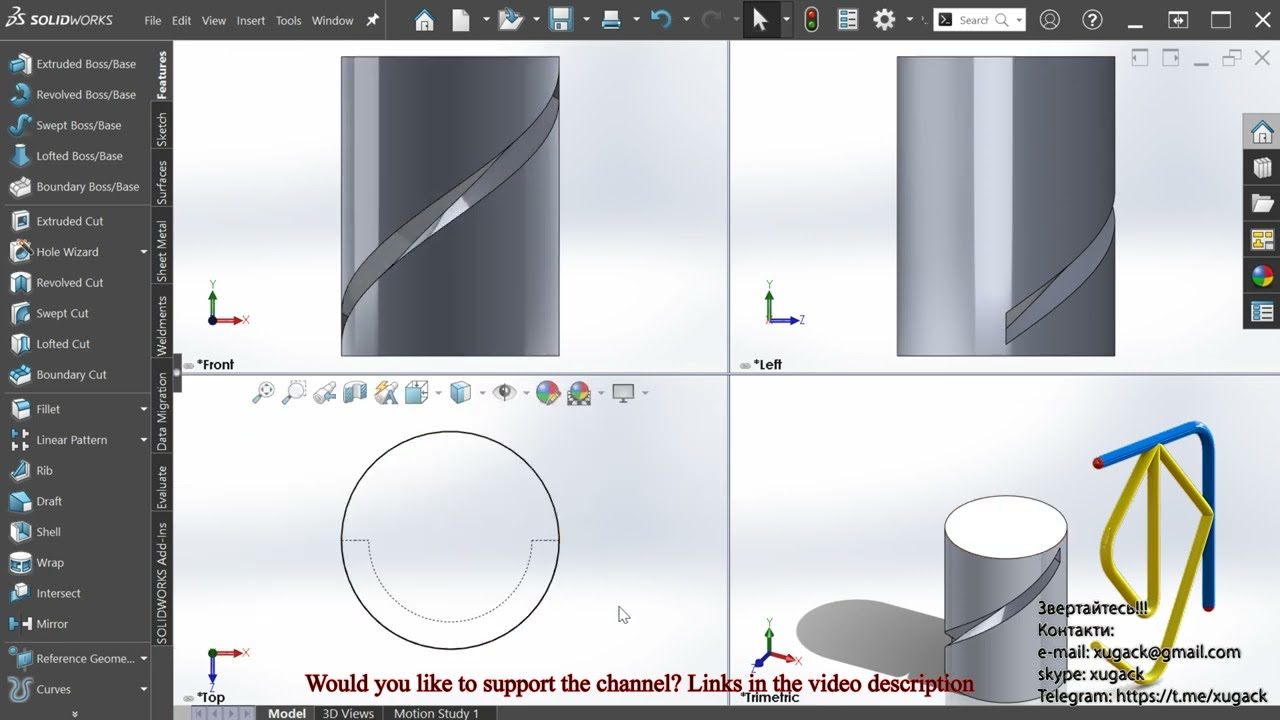This screenshot has height=720, width=1280.
Task: Open the Motion Study 1 tab
Action: [x=436, y=713]
